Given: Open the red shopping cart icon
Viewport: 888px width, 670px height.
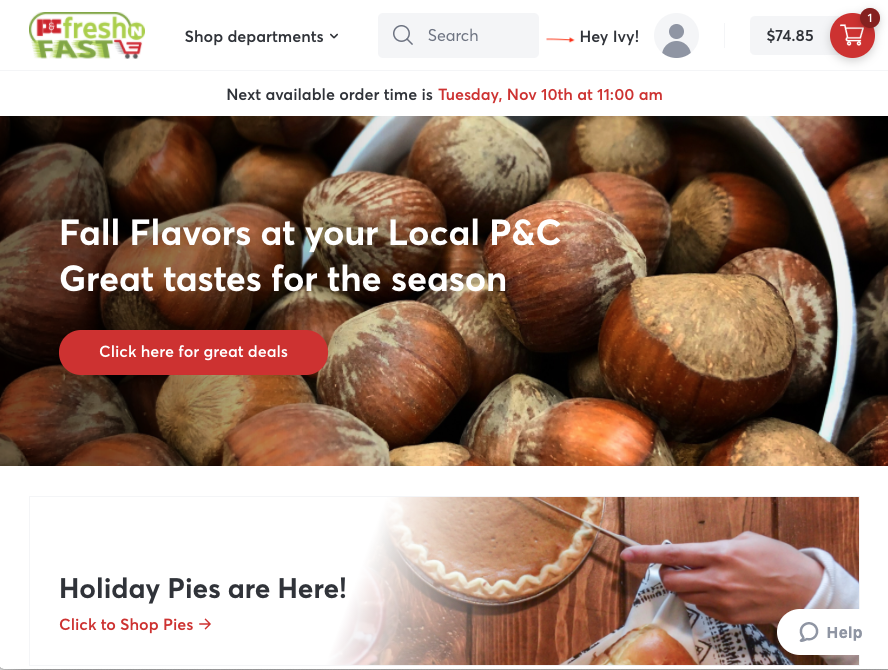Looking at the screenshot, I should (852, 36).
